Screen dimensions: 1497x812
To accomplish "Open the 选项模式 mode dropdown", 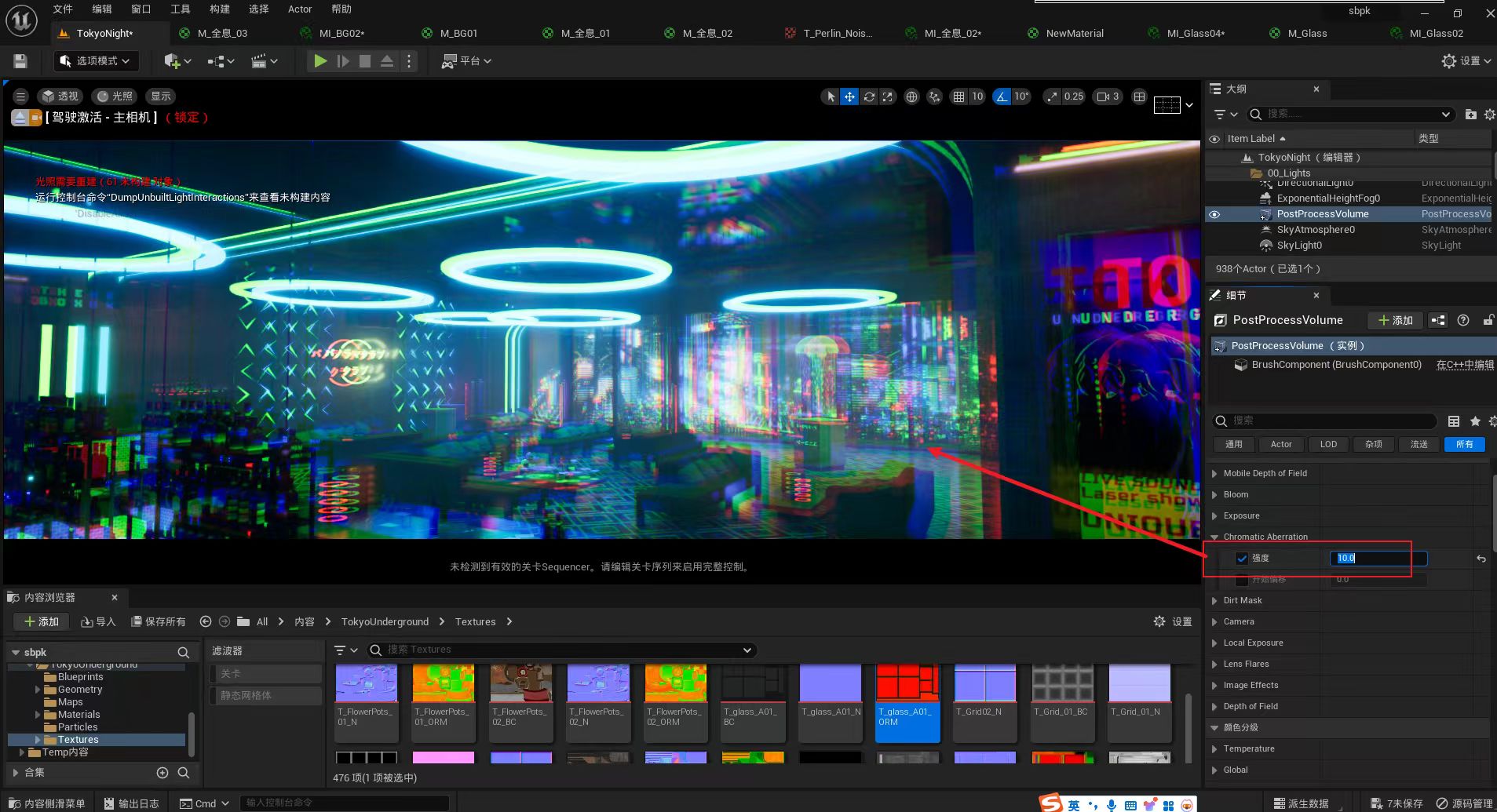I will 95,61.
